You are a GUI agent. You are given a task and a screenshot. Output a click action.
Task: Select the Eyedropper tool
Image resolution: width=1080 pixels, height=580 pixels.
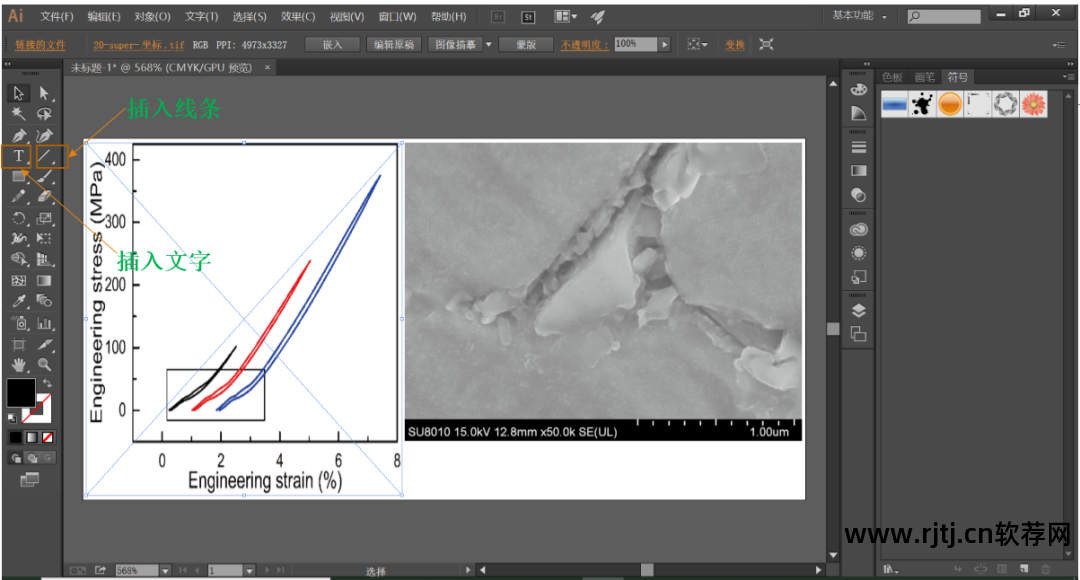pyautogui.click(x=18, y=301)
